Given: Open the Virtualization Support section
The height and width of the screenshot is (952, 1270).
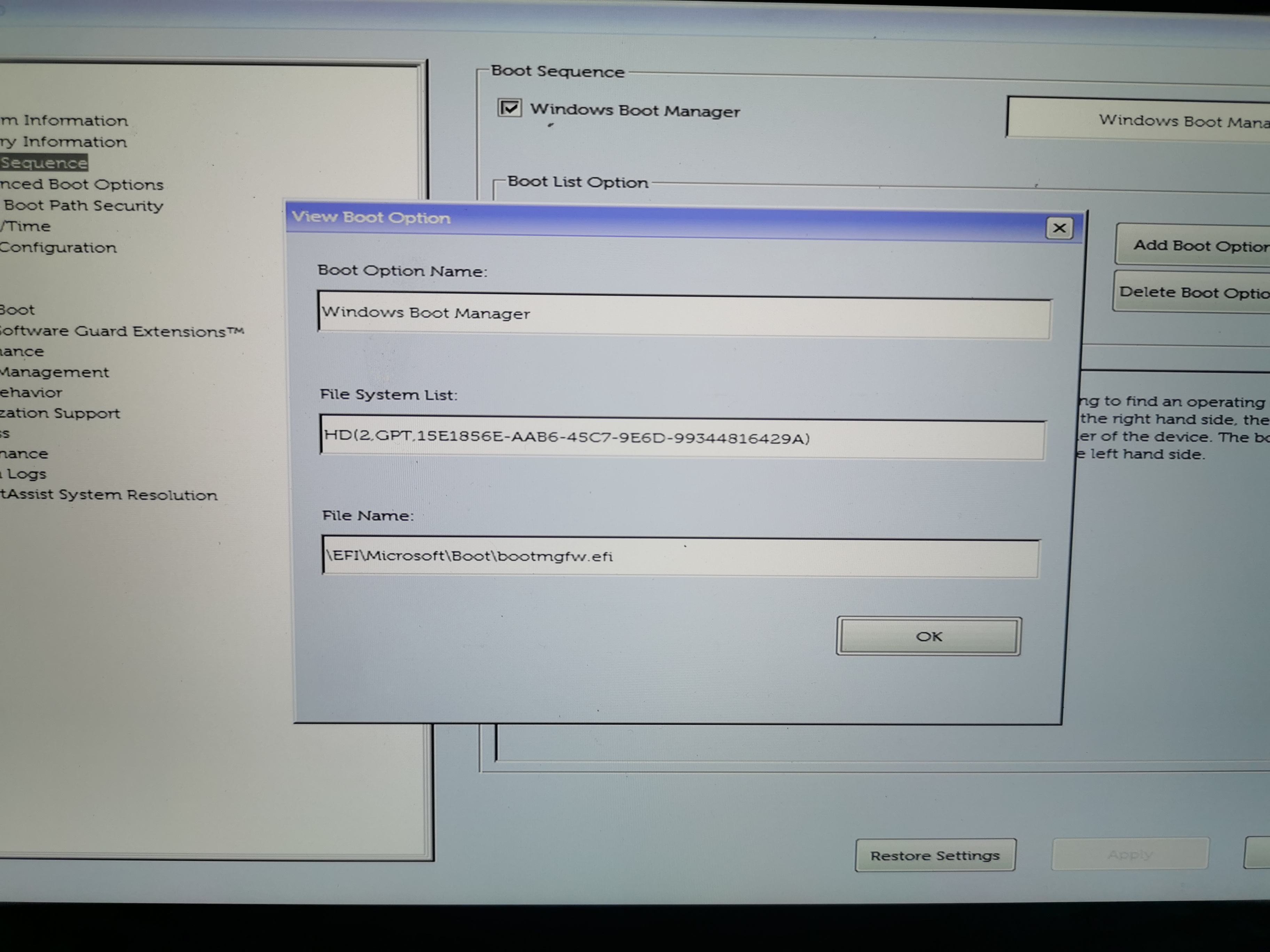Looking at the screenshot, I should 60,413.
